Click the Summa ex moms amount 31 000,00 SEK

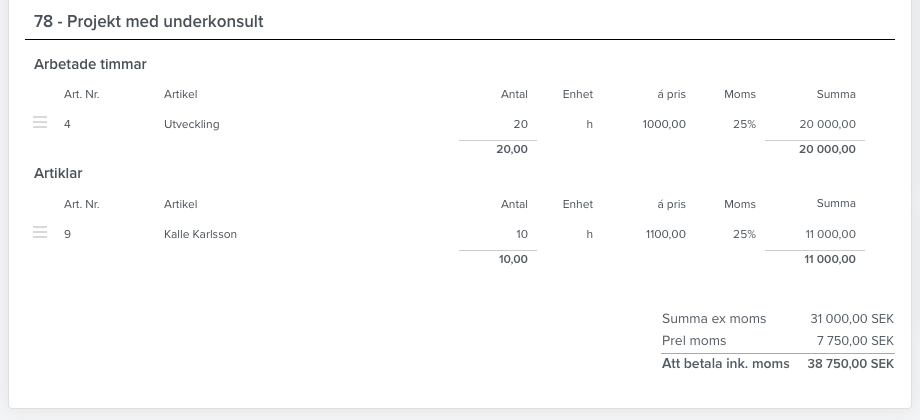coord(852,319)
